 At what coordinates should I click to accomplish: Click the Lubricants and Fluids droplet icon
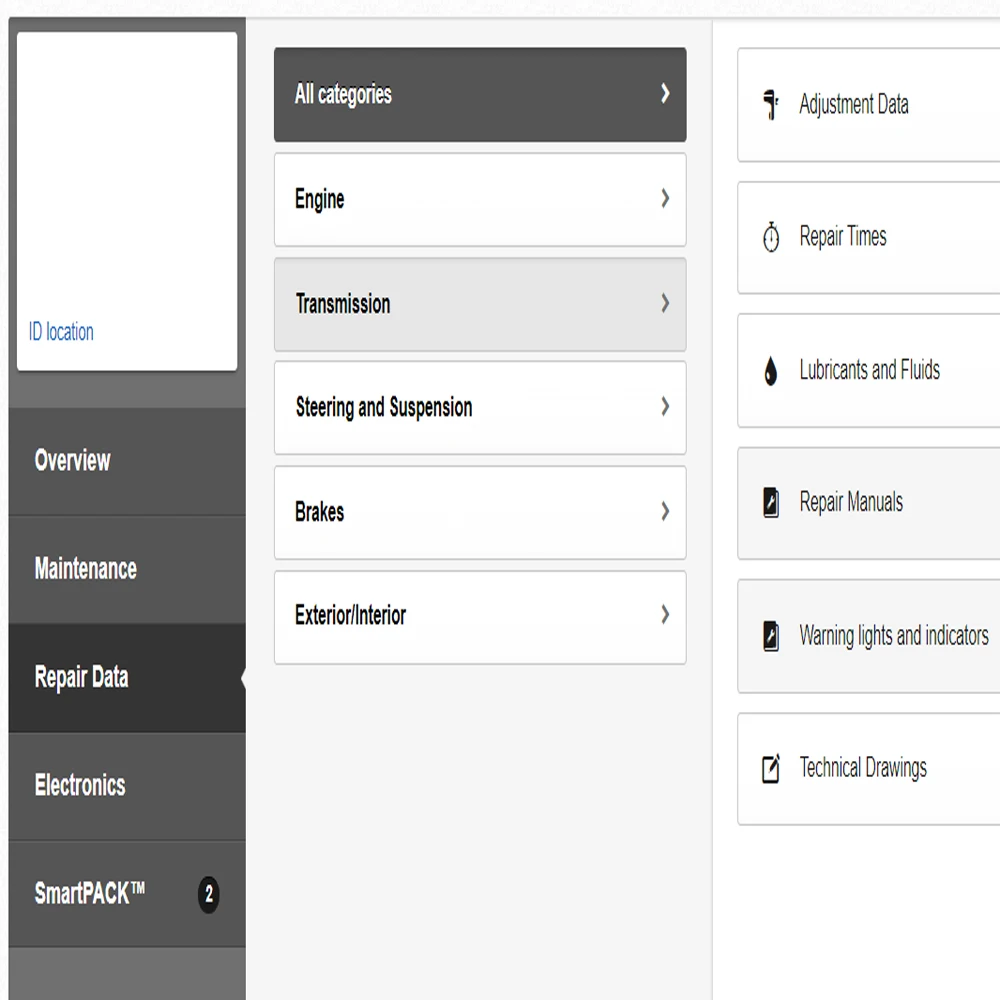point(771,371)
